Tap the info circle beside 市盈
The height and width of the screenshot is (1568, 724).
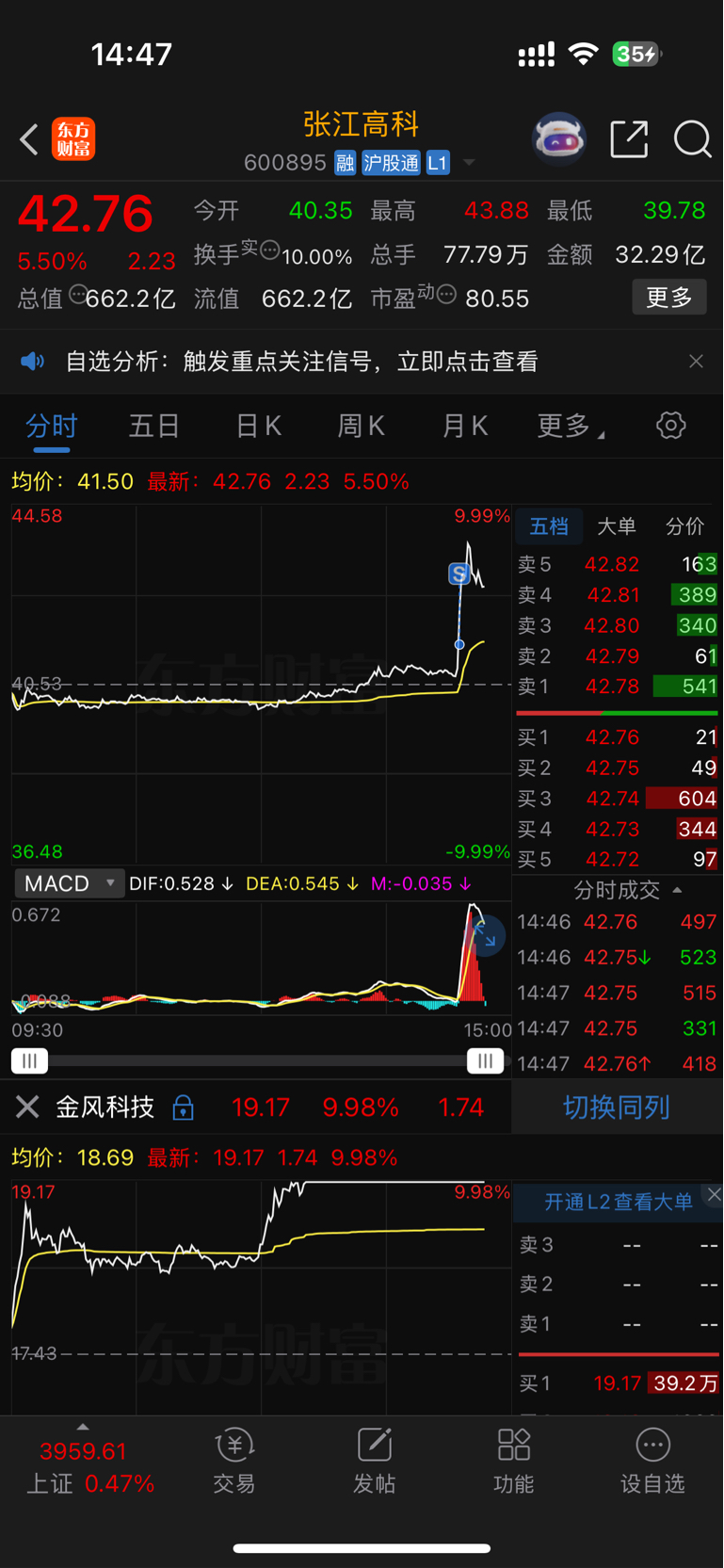point(447,295)
